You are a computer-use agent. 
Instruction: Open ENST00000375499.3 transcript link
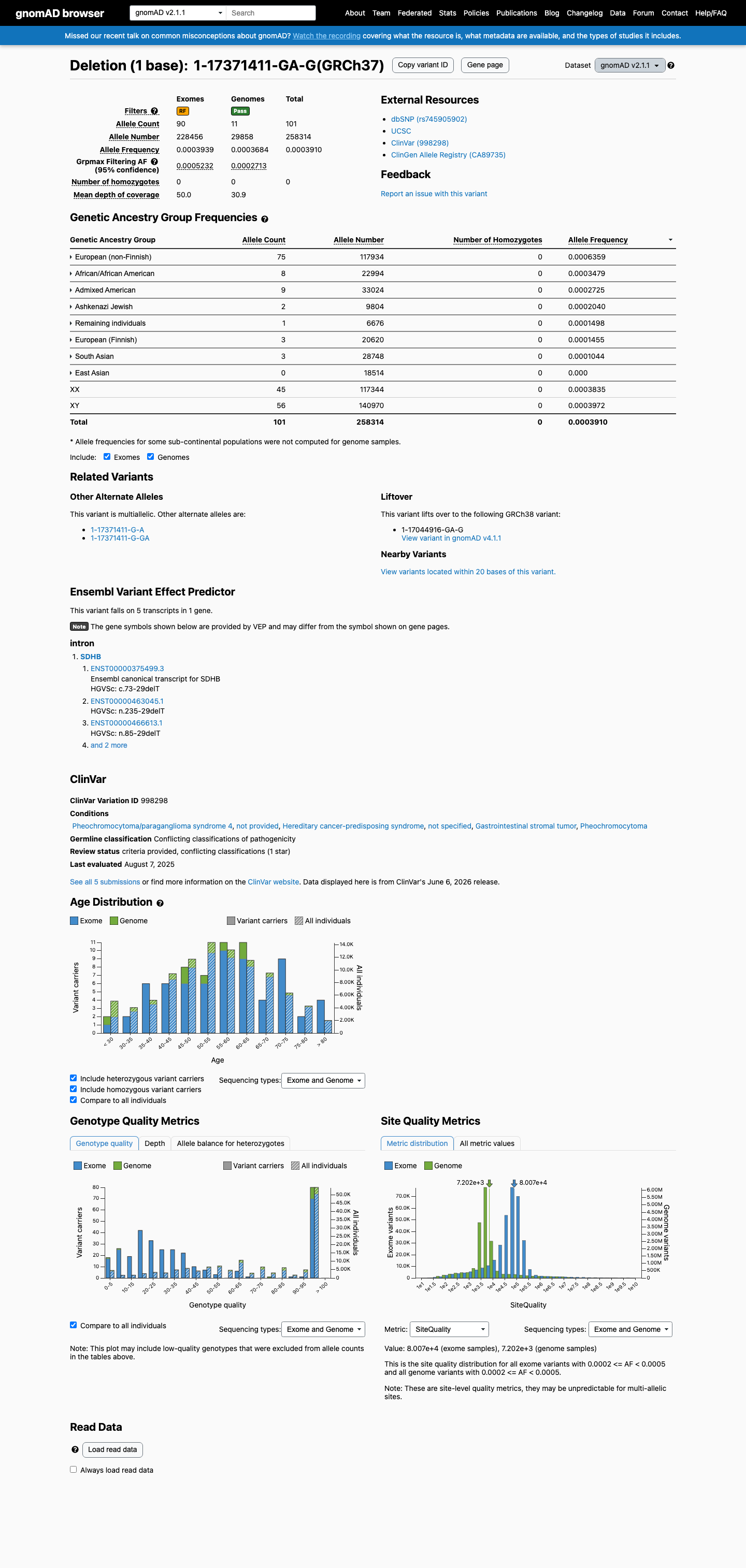(127, 669)
